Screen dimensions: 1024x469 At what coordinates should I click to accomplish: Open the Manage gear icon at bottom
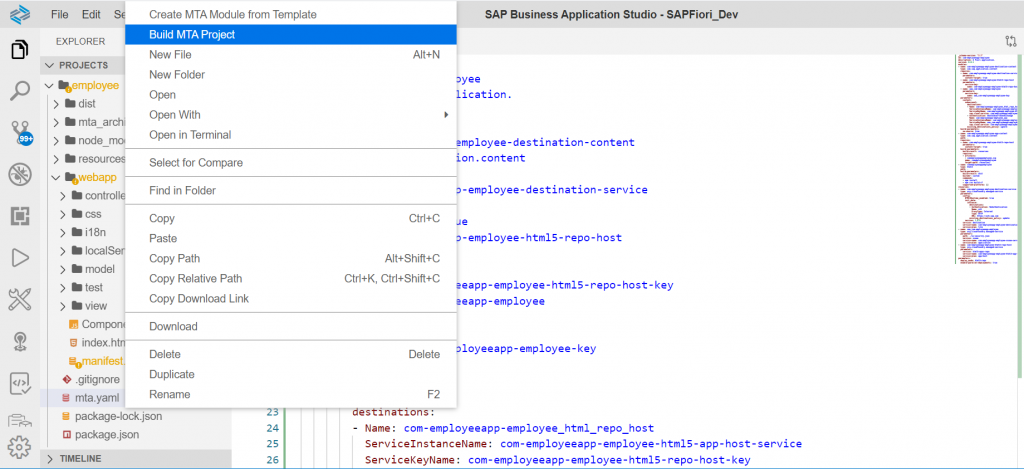coord(20,447)
